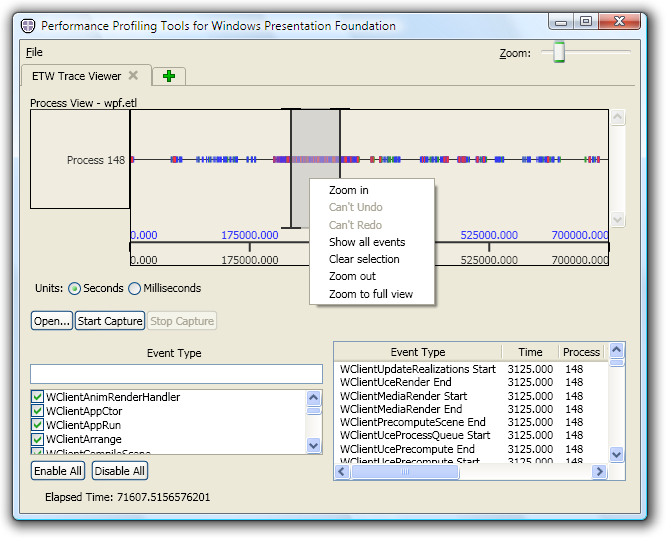Click the Start Capture button
Viewport: 666px width, 538px height.
pos(110,321)
